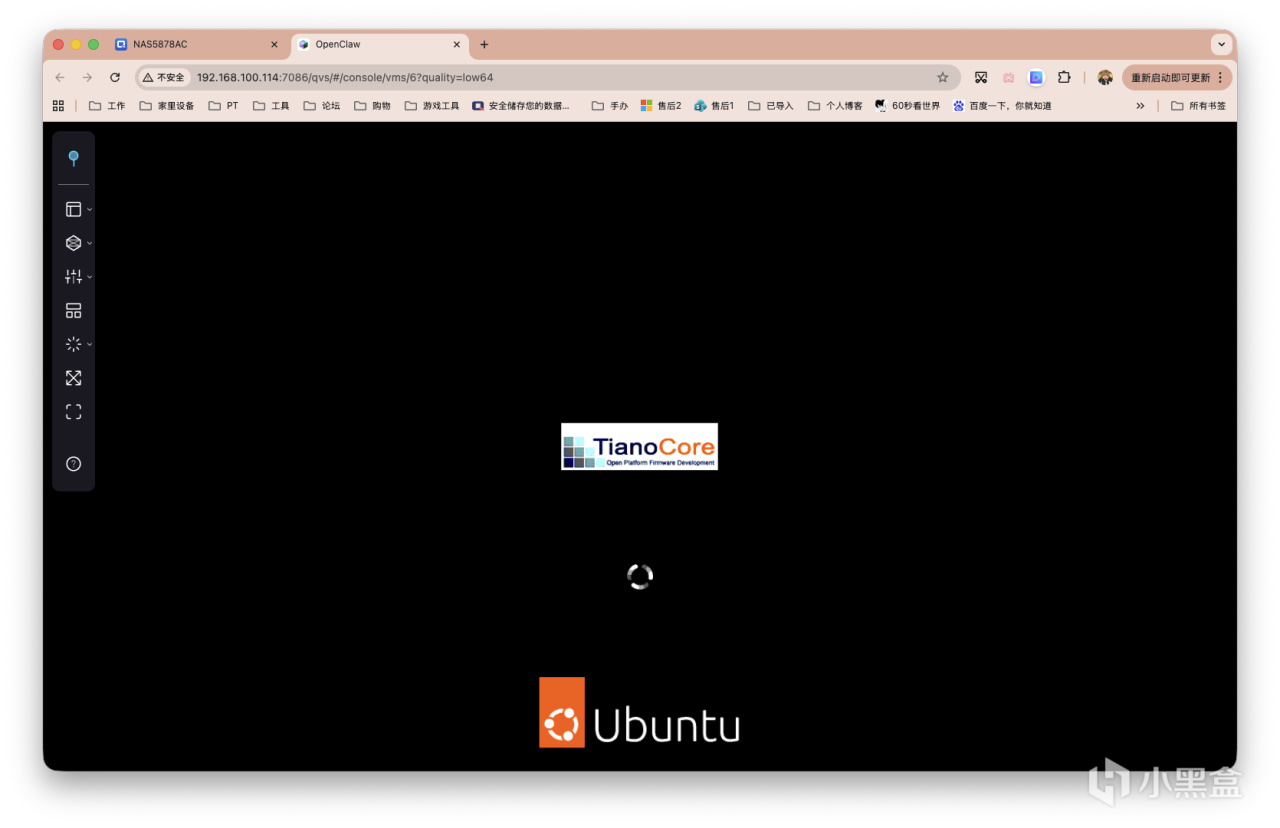1280x828 pixels.
Task: Open the 已导入 bookmark folder
Action: pyautogui.click(x=771, y=106)
